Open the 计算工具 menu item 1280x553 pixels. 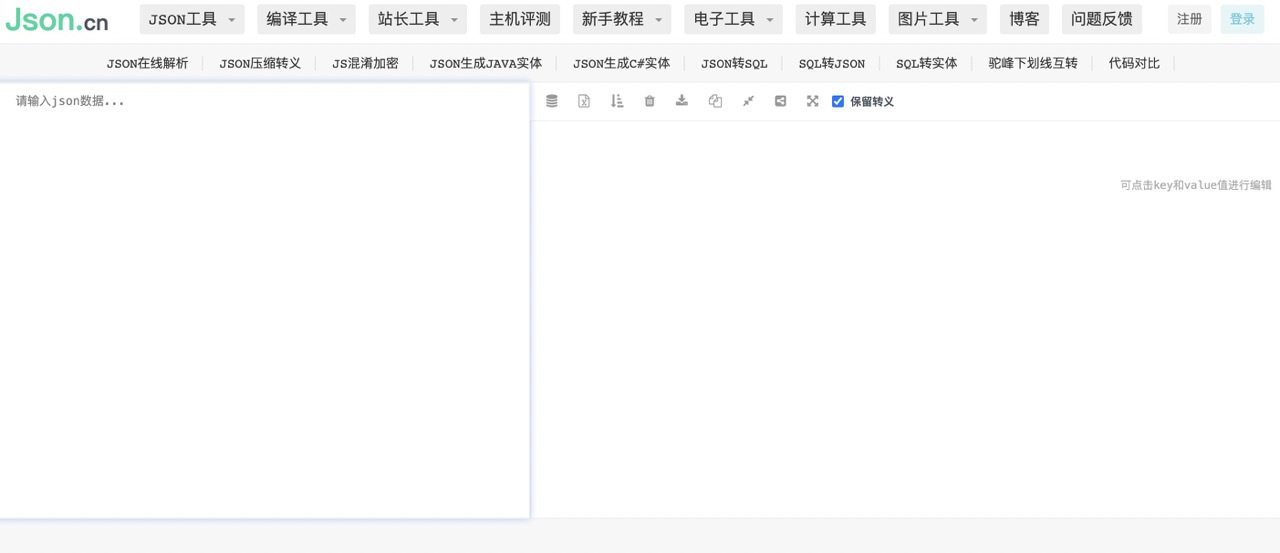point(835,19)
